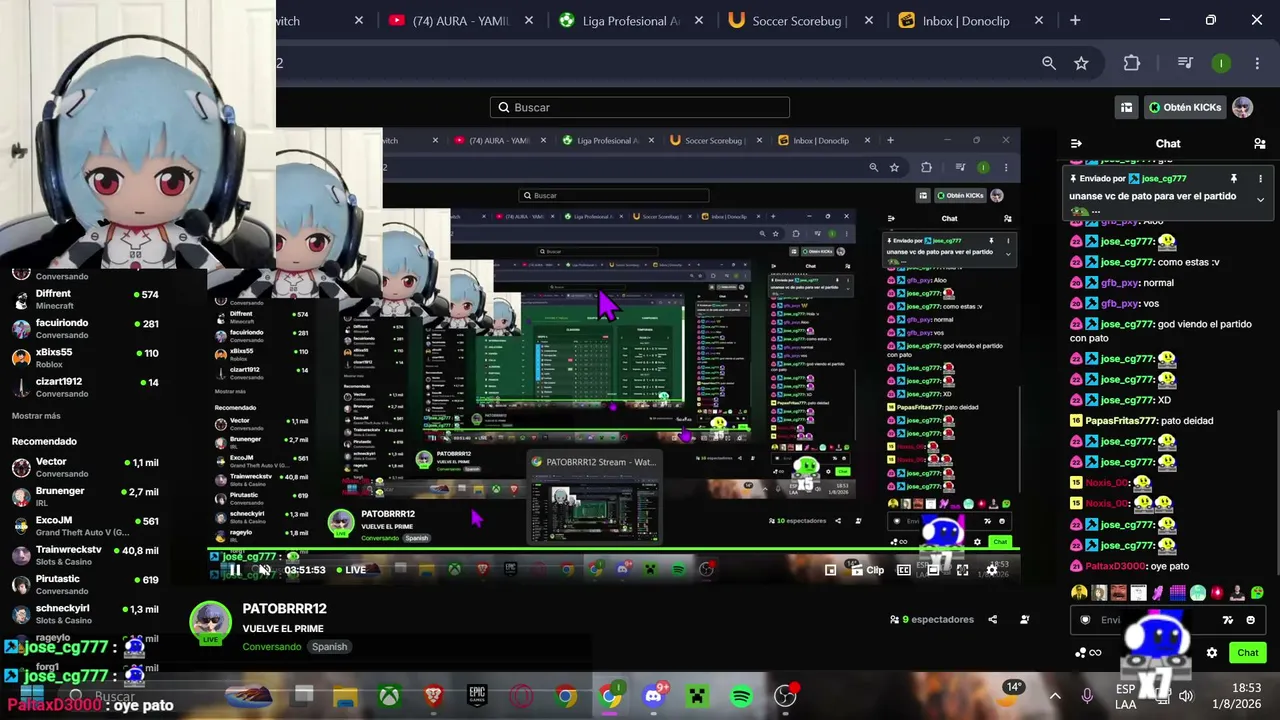Expand the pinned chat message chevron
The image size is (1280, 720).
tap(1260, 200)
